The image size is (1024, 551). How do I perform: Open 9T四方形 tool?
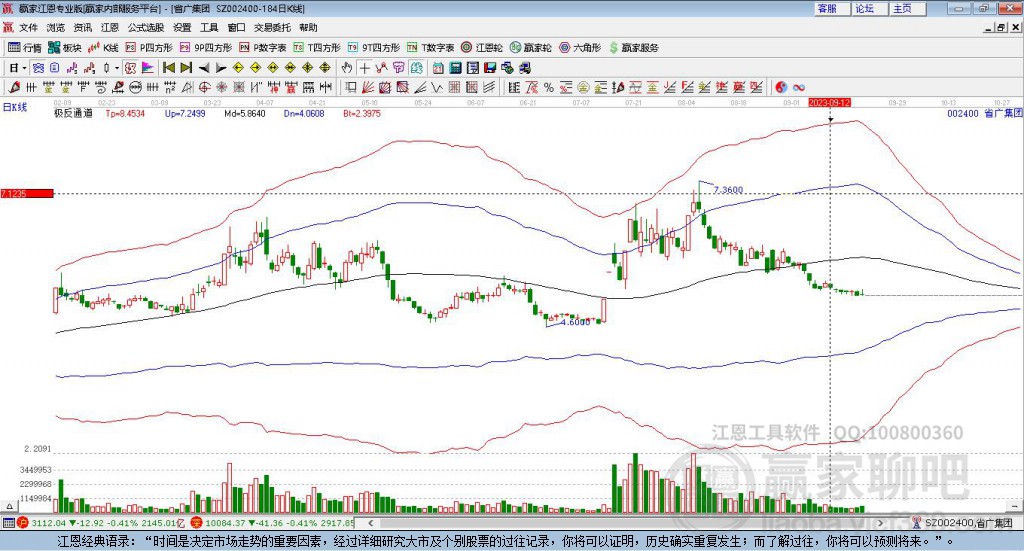[374, 48]
